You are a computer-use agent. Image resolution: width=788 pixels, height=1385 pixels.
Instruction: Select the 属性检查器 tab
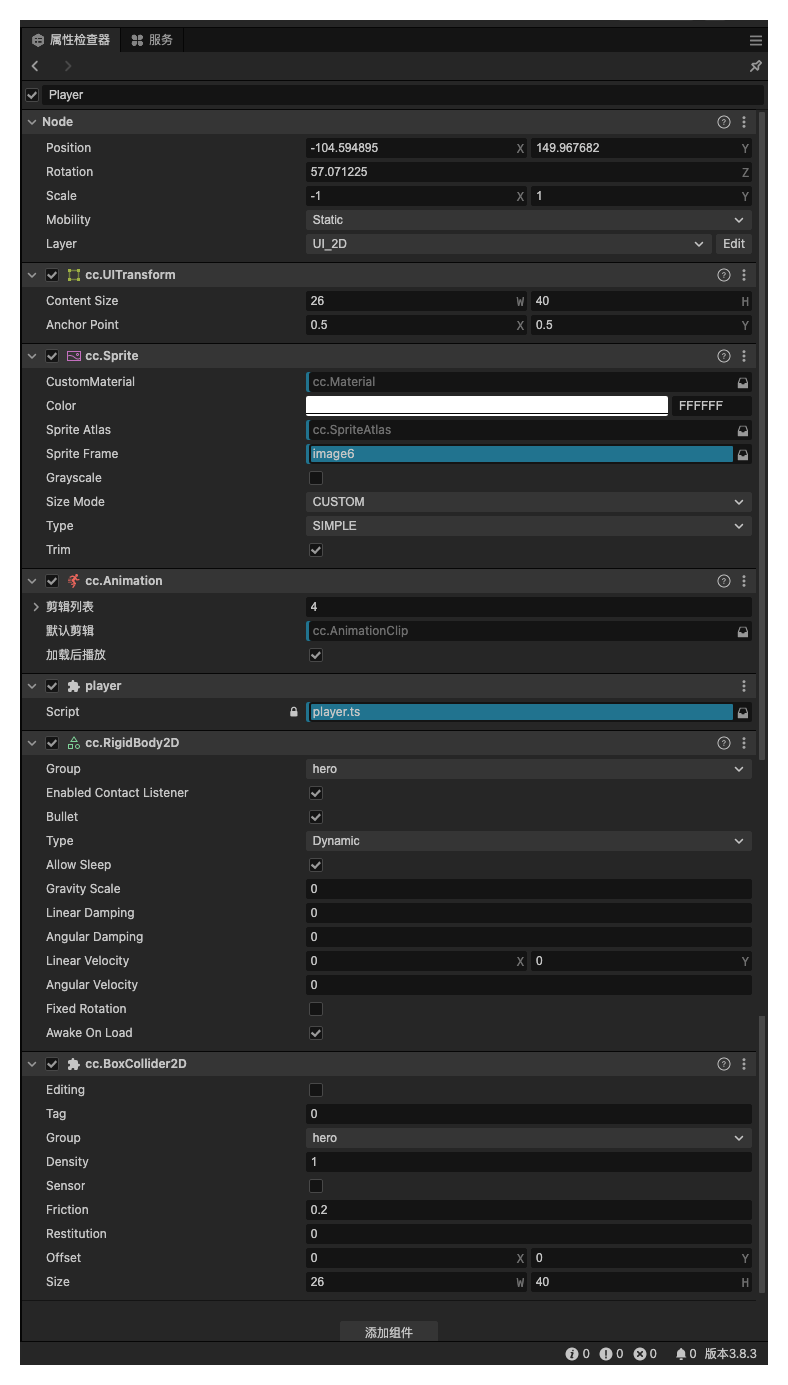[x=71, y=40]
